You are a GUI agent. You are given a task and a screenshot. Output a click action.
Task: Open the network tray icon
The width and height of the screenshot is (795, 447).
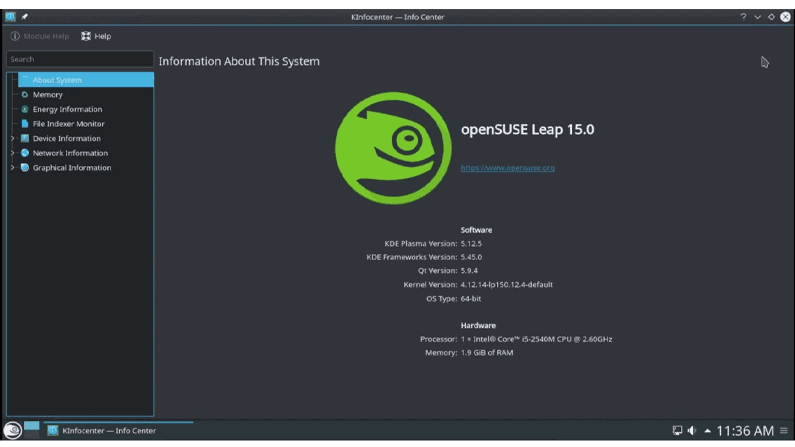677,431
